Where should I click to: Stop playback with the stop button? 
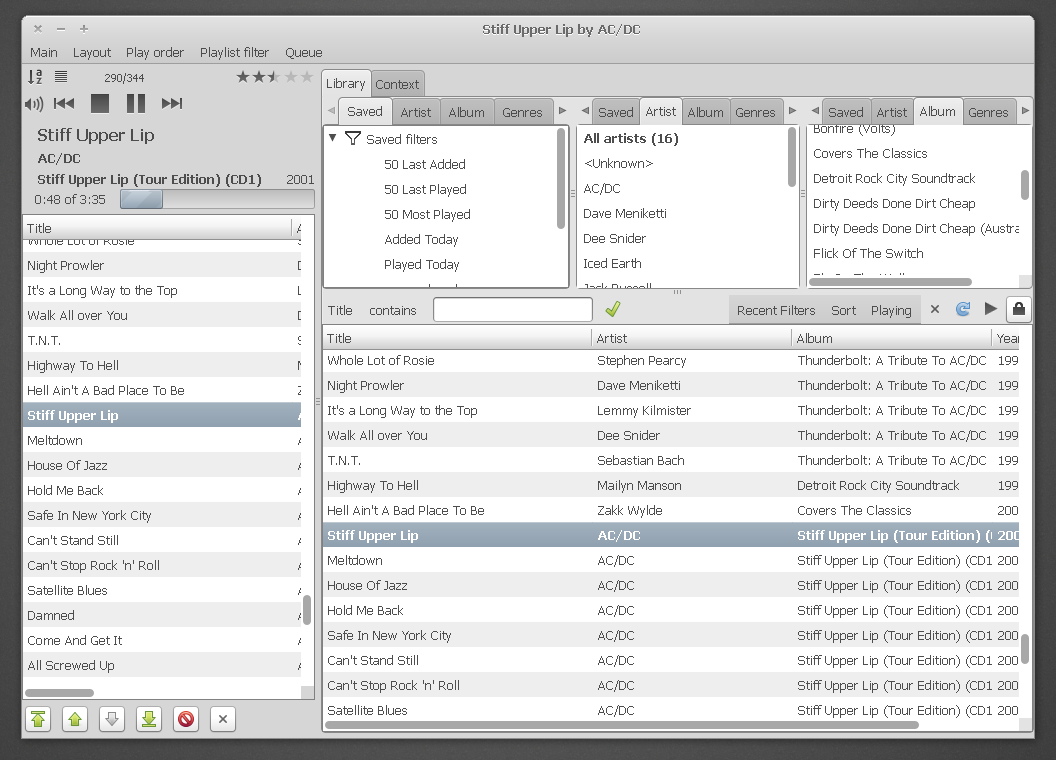tap(100, 103)
